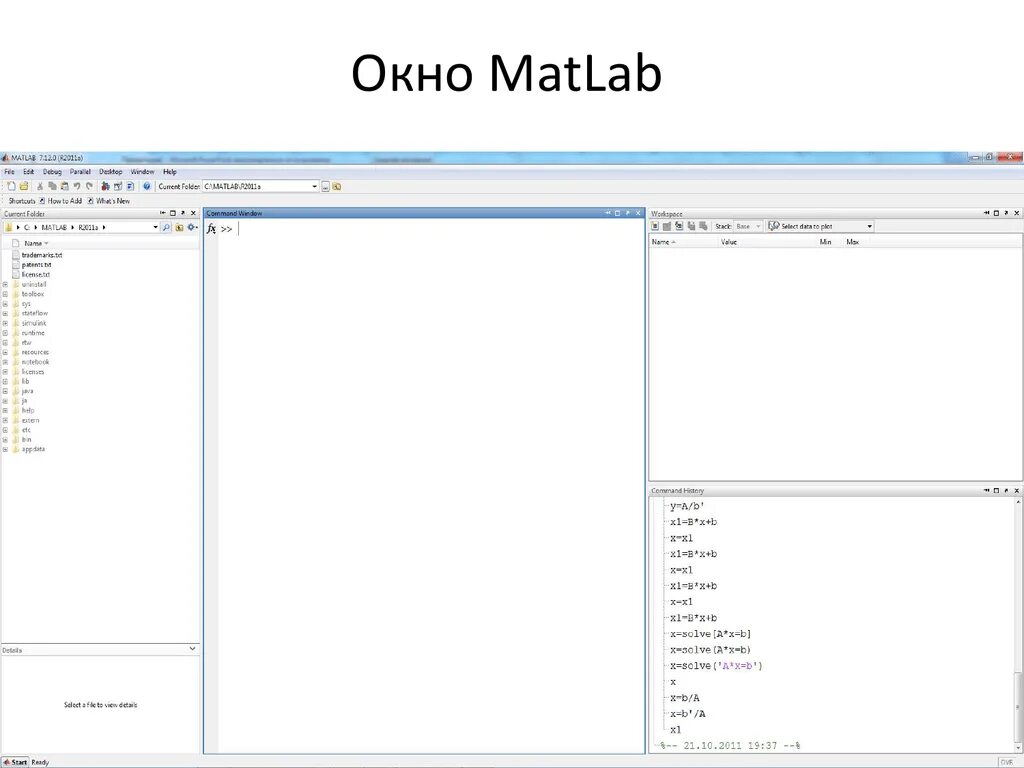
Task: Click the search icon in Current Folder
Action: 166,227
